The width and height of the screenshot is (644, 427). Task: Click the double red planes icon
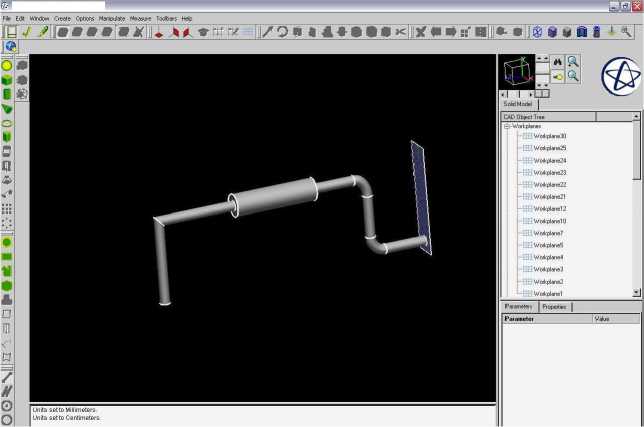coord(181,32)
